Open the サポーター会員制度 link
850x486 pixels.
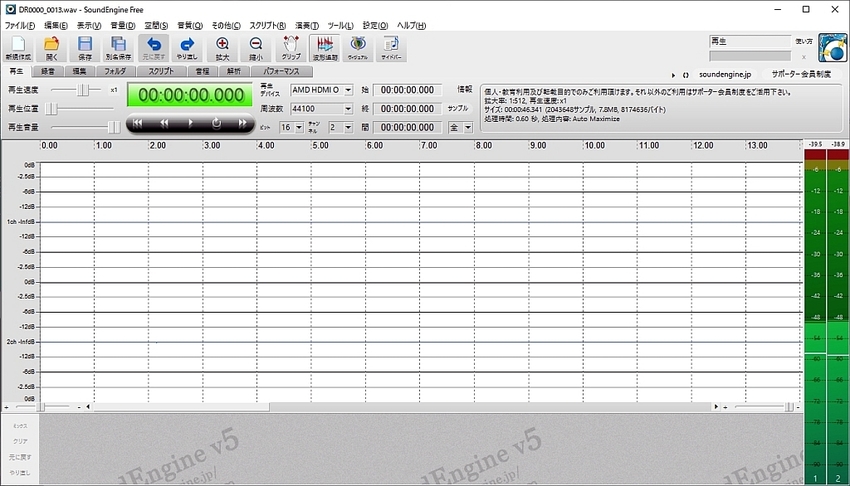coord(801,75)
